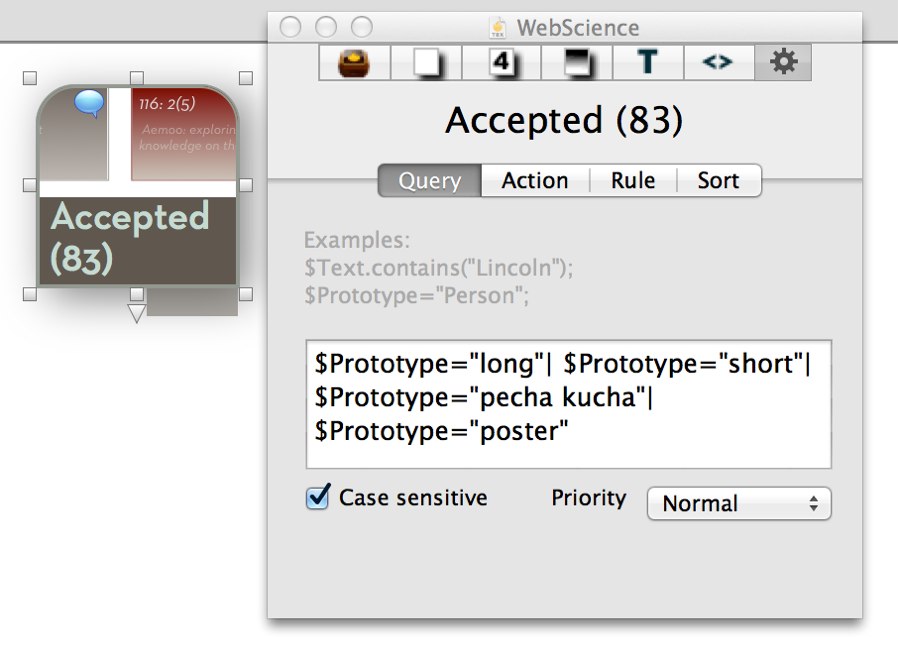The height and width of the screenshot is (664, 898).
Task: Click the blue speech bubble badge
Action: 89,104
